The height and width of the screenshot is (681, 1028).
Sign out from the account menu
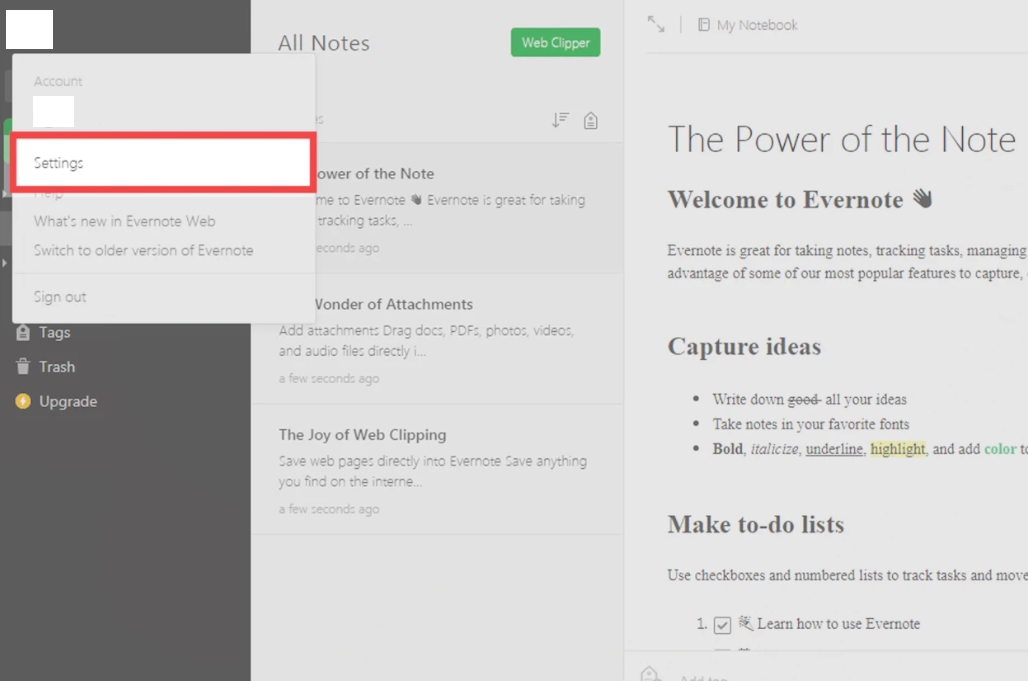[60, 297]
